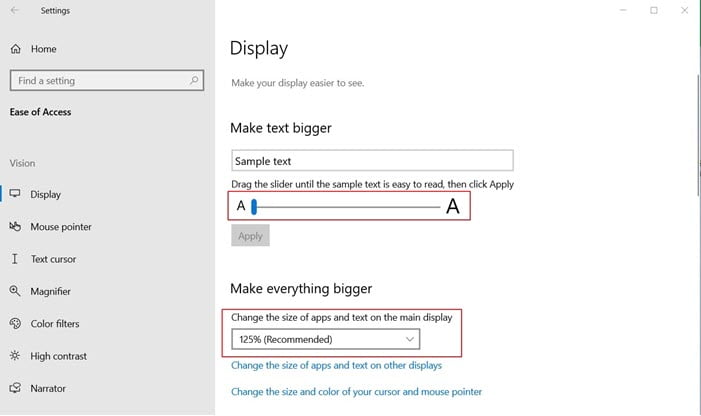Click the Ease of Access heading
This screenshot has width=701, height=416.
click(x=40, y=112)
